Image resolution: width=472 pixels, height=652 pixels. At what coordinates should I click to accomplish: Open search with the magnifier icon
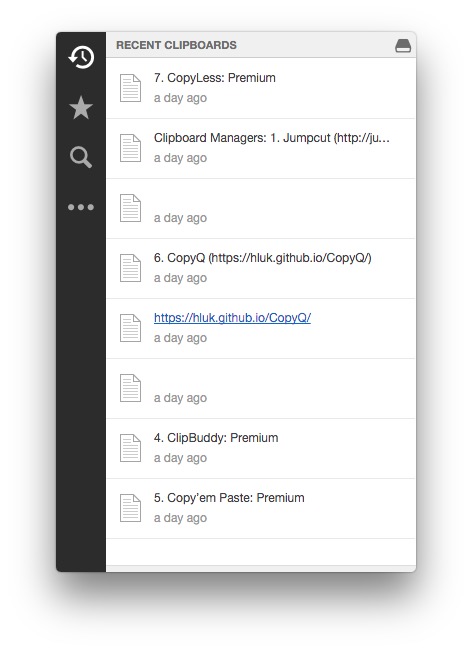point(81,157)
